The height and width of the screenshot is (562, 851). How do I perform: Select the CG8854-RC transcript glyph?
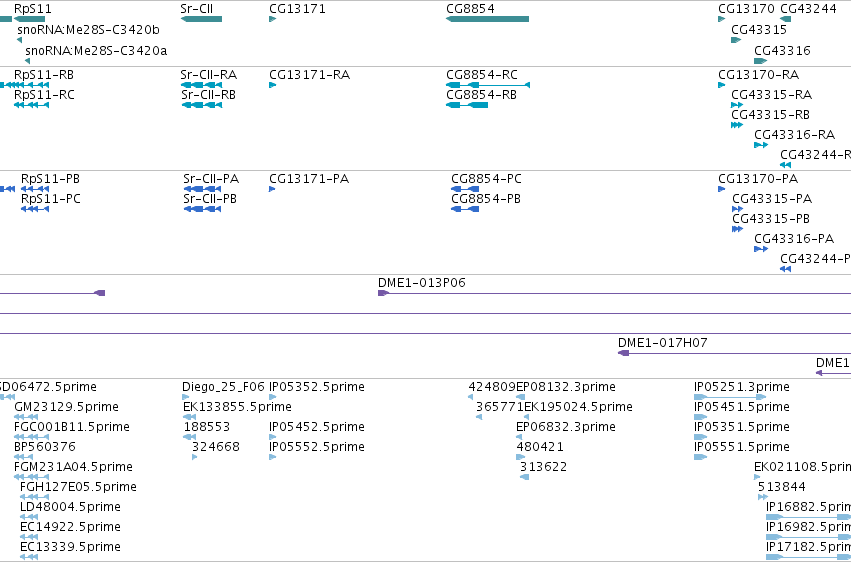[x=487, y=85]
